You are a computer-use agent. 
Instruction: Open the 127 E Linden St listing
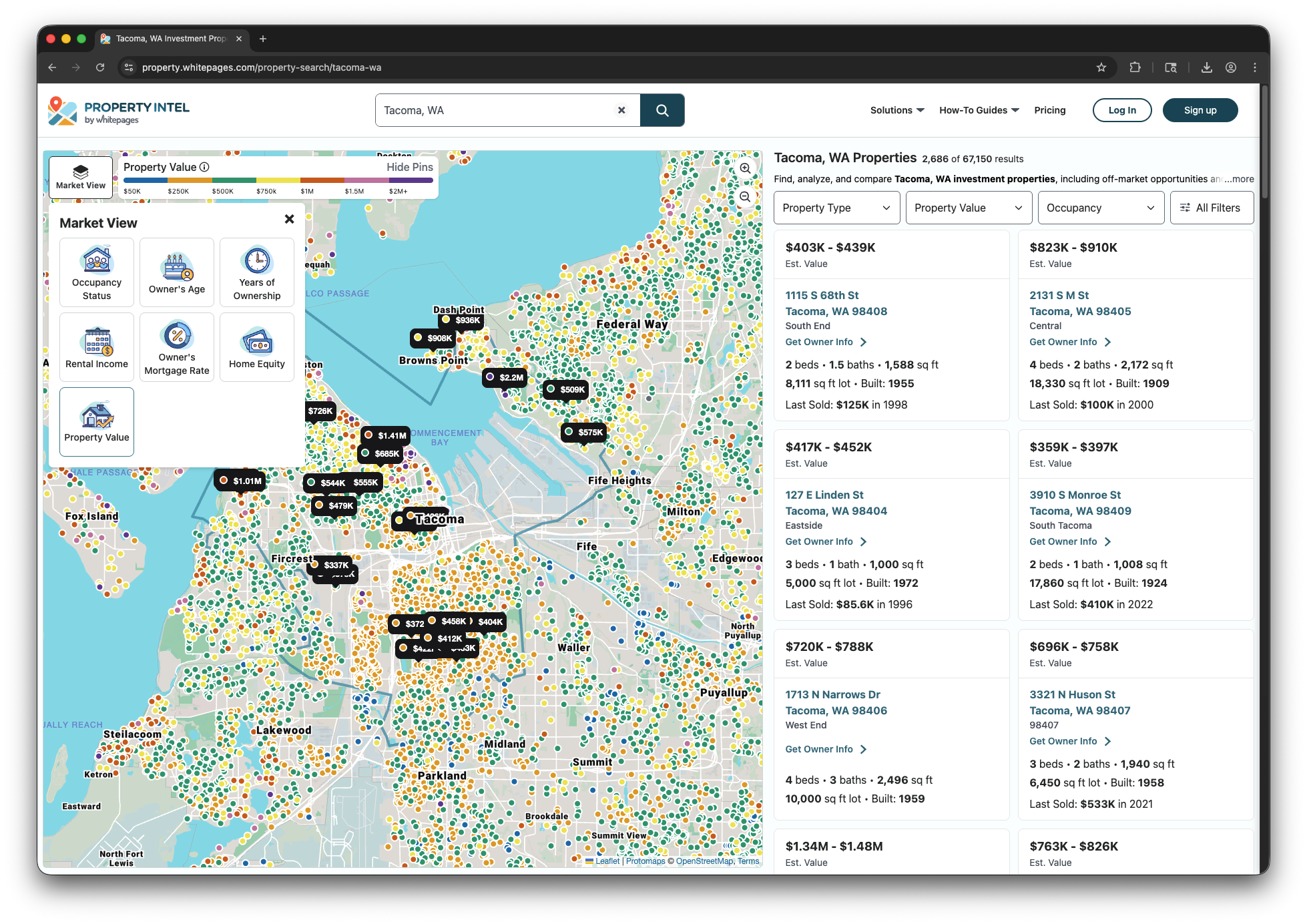[824, 495]
